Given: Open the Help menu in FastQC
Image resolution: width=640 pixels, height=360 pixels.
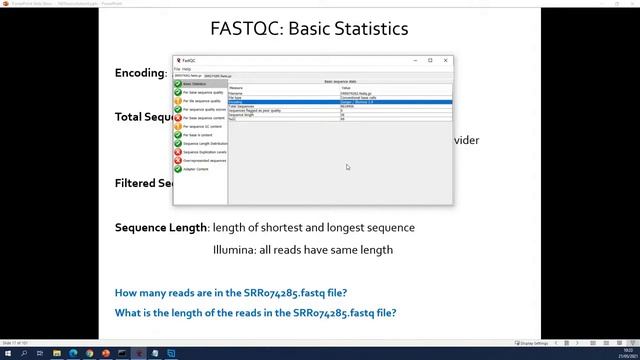Looking at the screenshot, I should click(187, 69).
